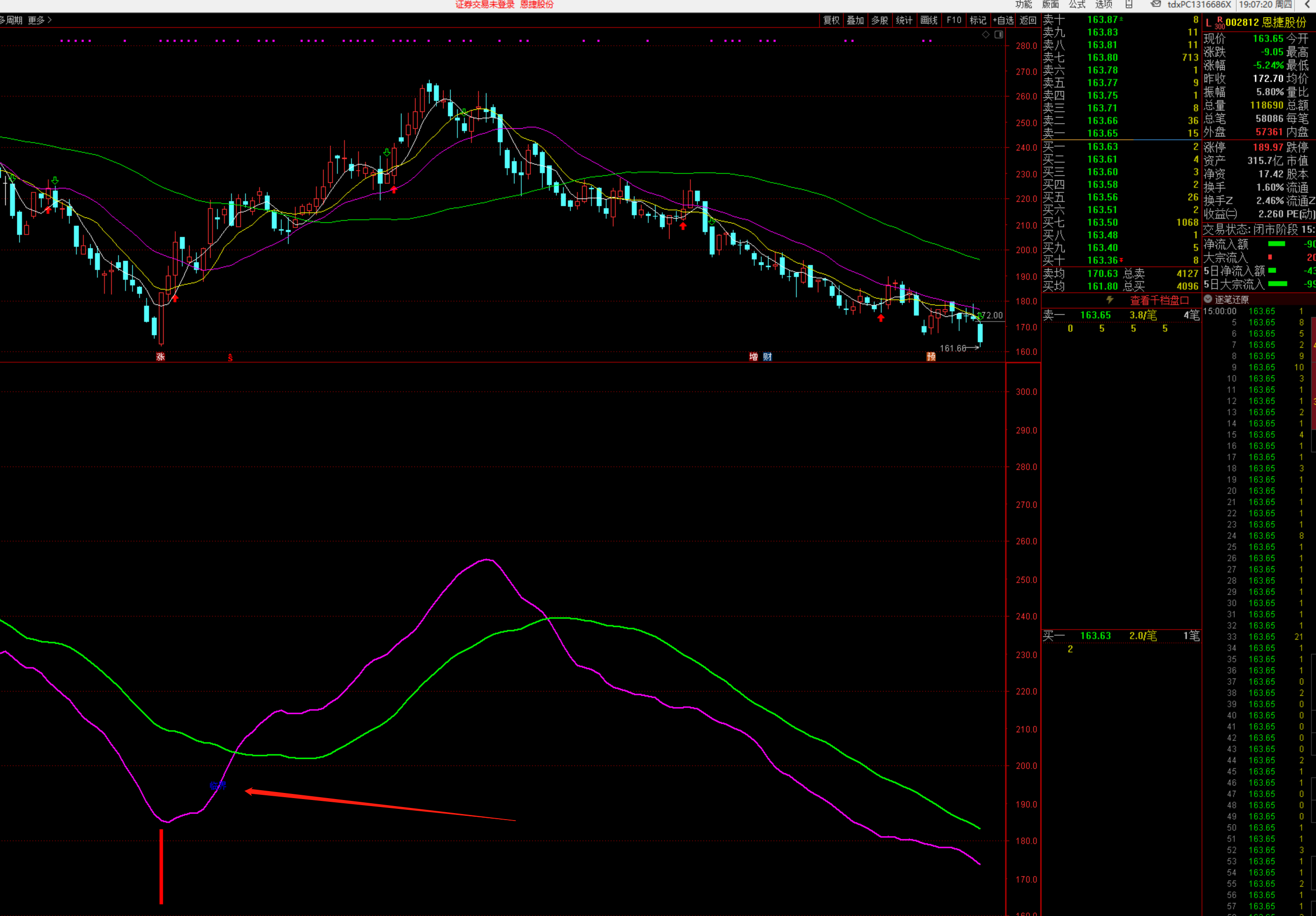Click the 涨 event marker under the chart
Viewport: 1316px width, 916px height.
click(160, 356)
